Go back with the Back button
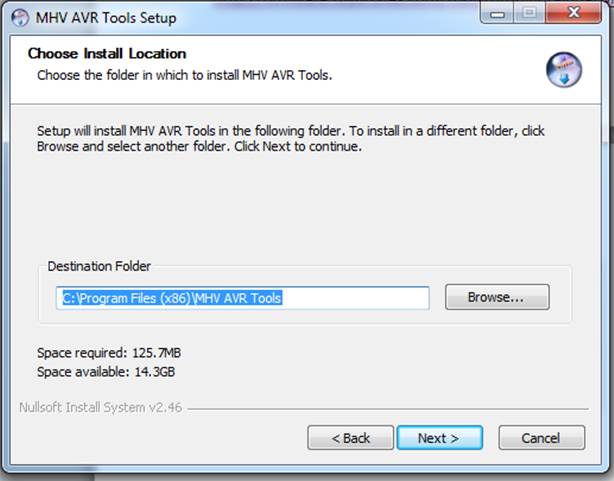This screenshot has height=481, width=614. tap(350, 438)
